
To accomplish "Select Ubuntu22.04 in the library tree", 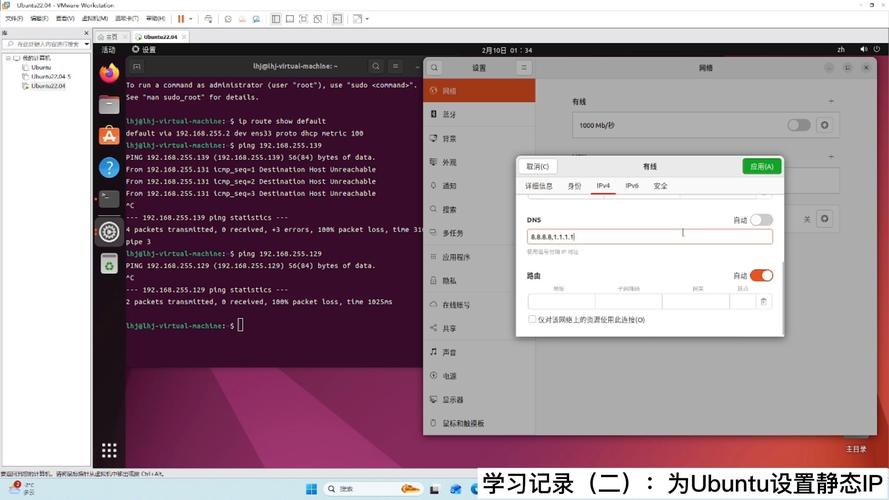I will pos(48,86).
